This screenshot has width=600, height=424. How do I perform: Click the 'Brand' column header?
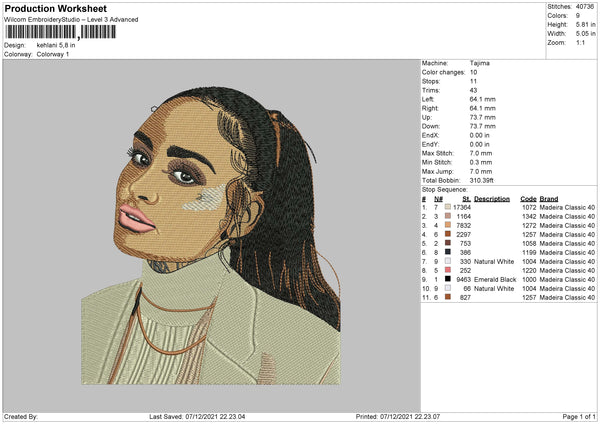point(549,199)
